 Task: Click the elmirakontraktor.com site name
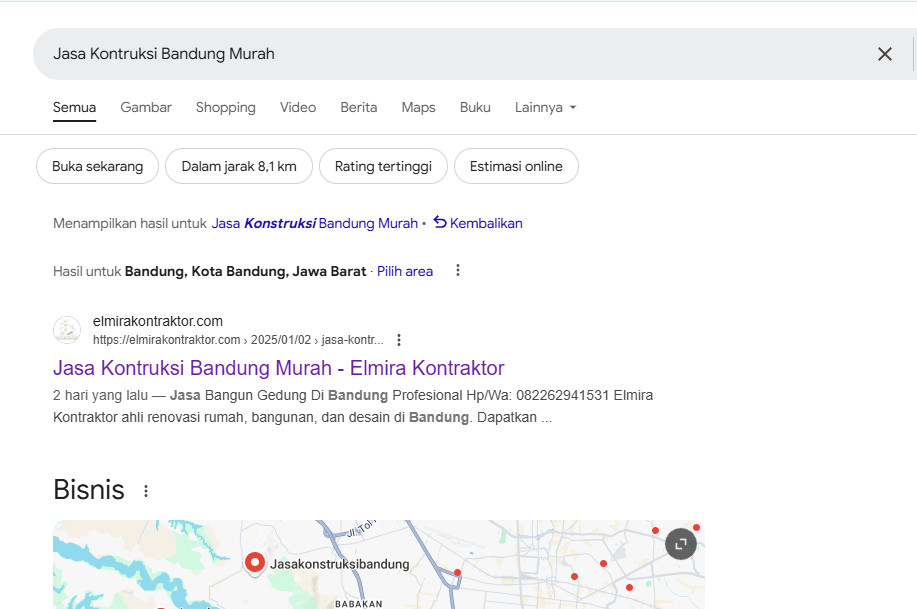click(158, 321)
